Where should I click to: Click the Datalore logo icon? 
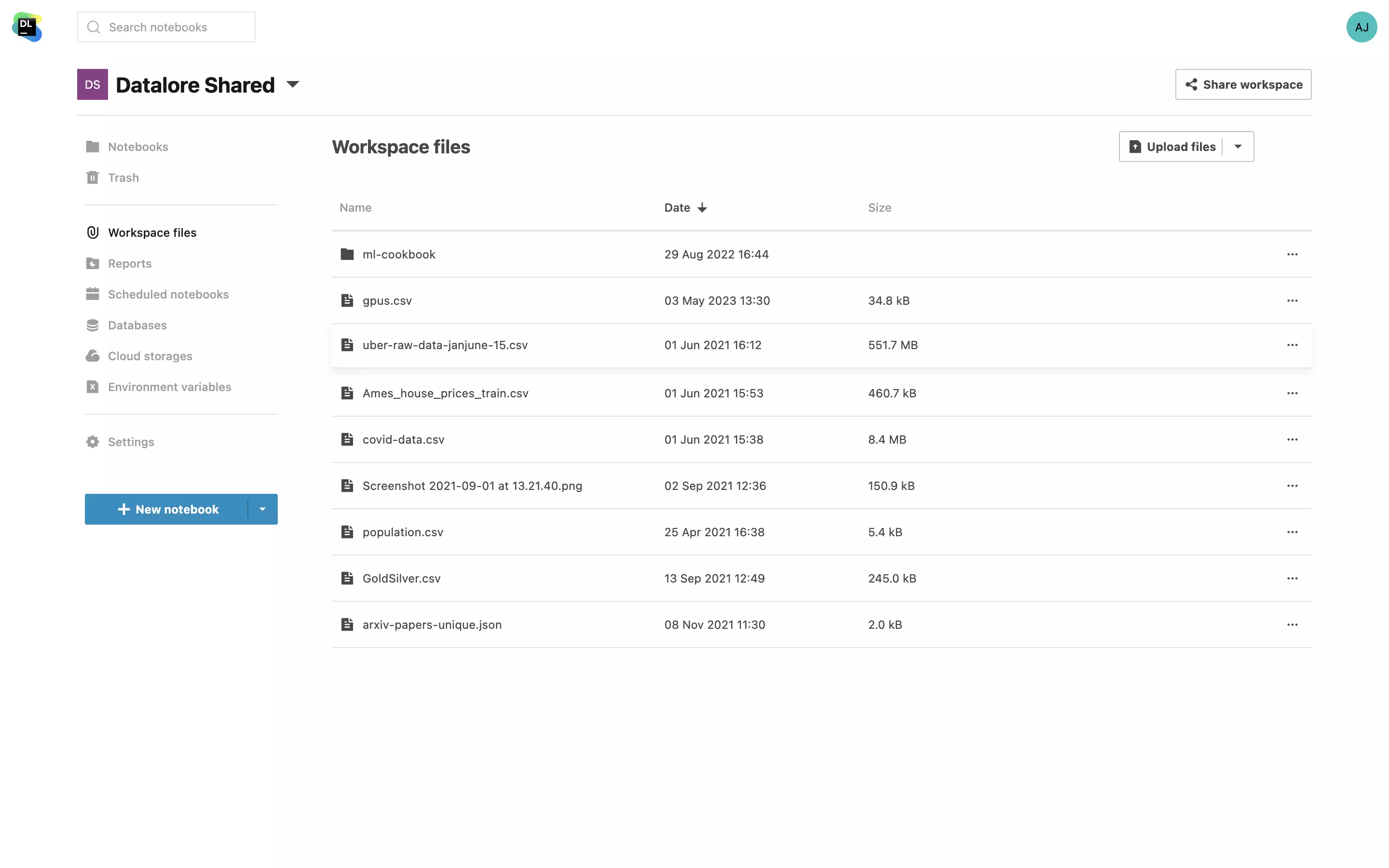coord(27,27)
